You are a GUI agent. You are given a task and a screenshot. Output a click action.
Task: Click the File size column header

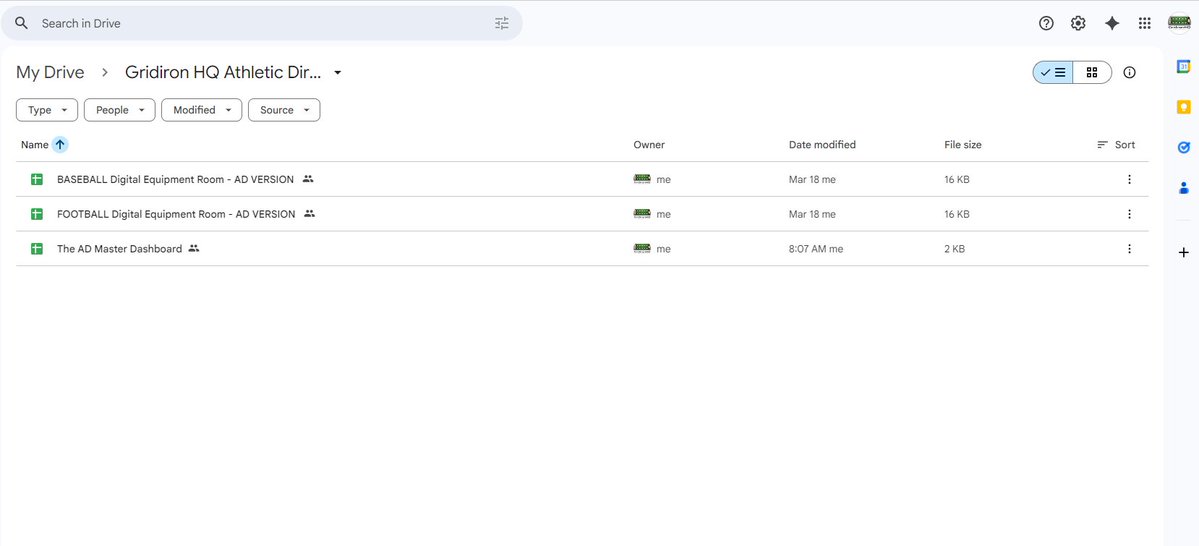963,145
